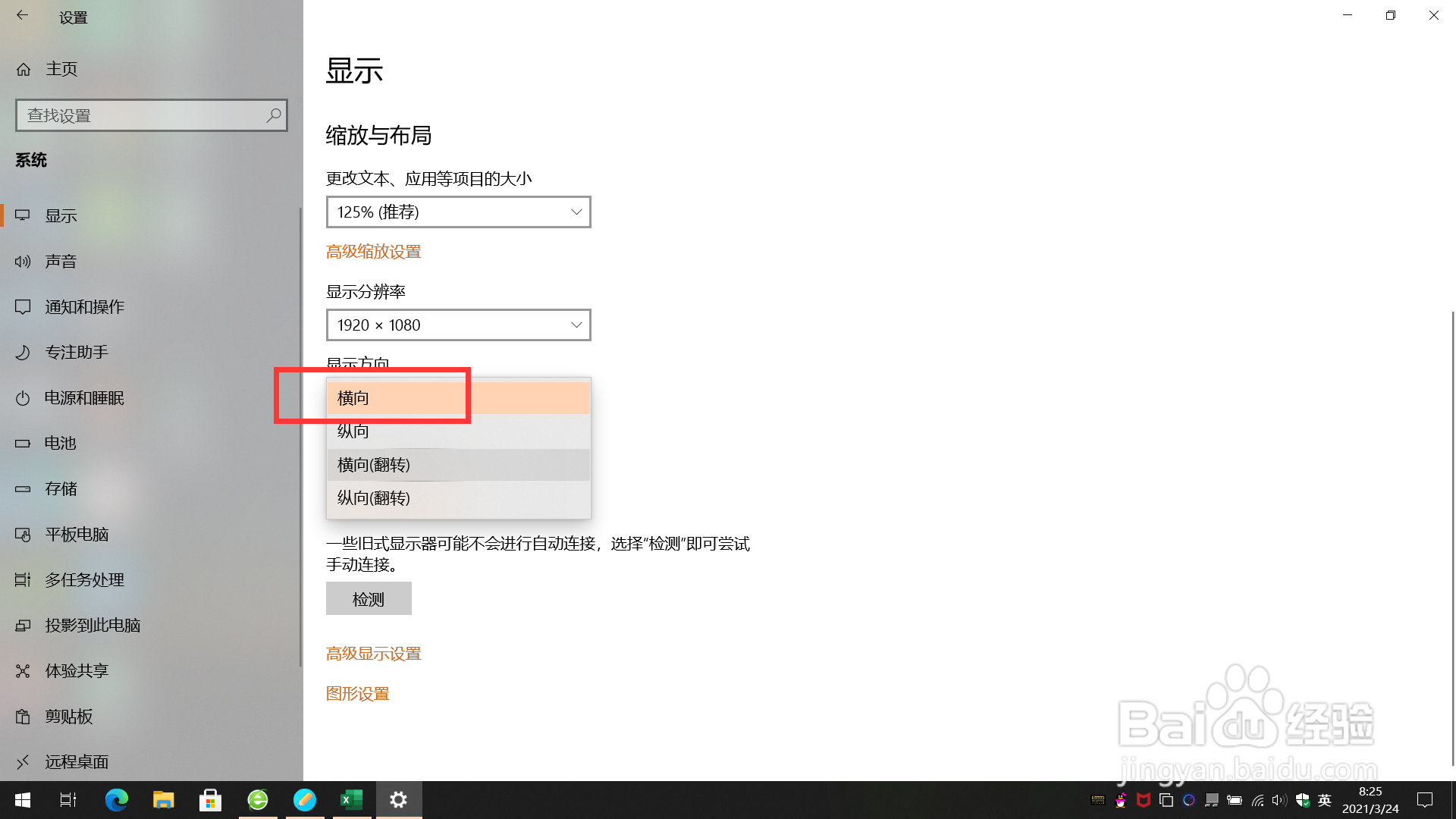Viewport: 1456px width, 819px height.
Task: Open the display resolution dropdown
Action: coord(458,325)
